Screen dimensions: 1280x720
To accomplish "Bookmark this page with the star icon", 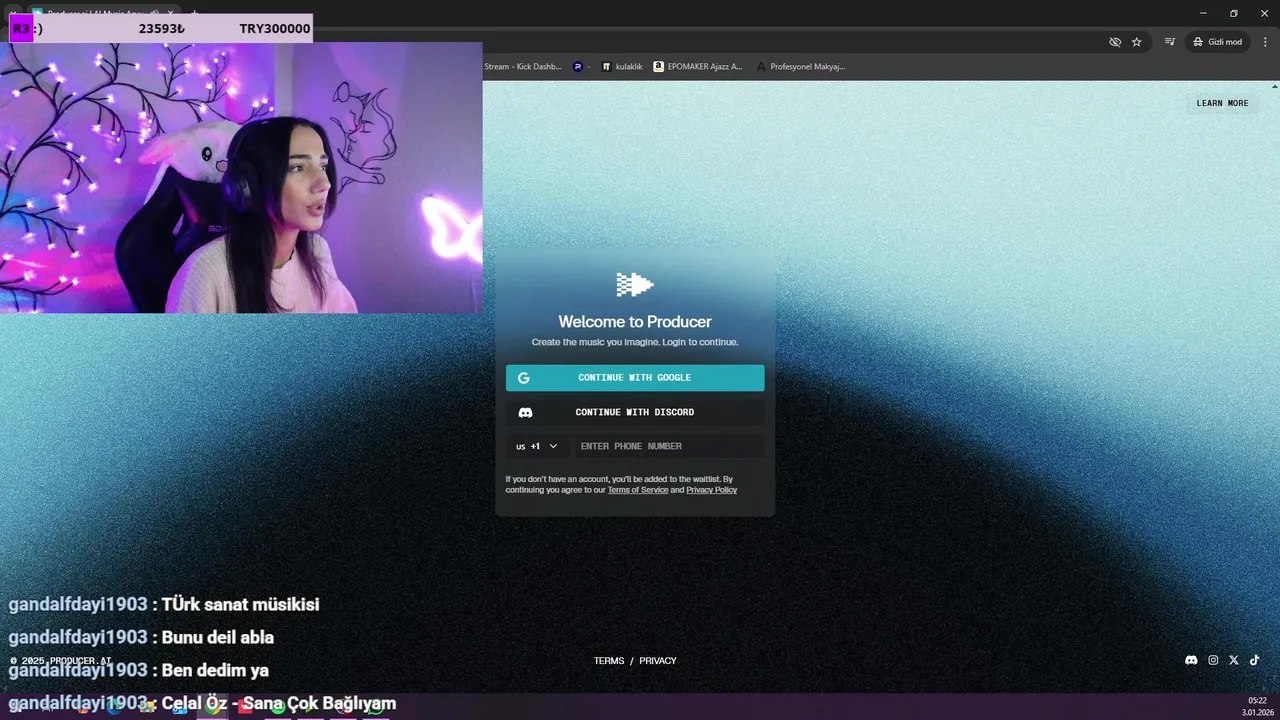I will click(x=1137, y=42).
